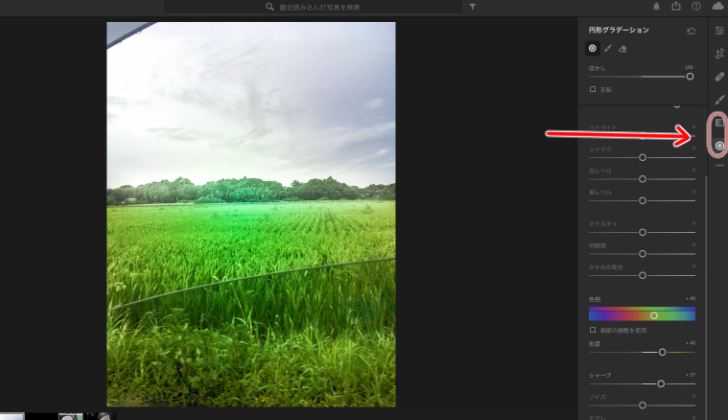
Task: Click the かすみの除去 (dehaze) slider handle
Action: tap(643, 275)
